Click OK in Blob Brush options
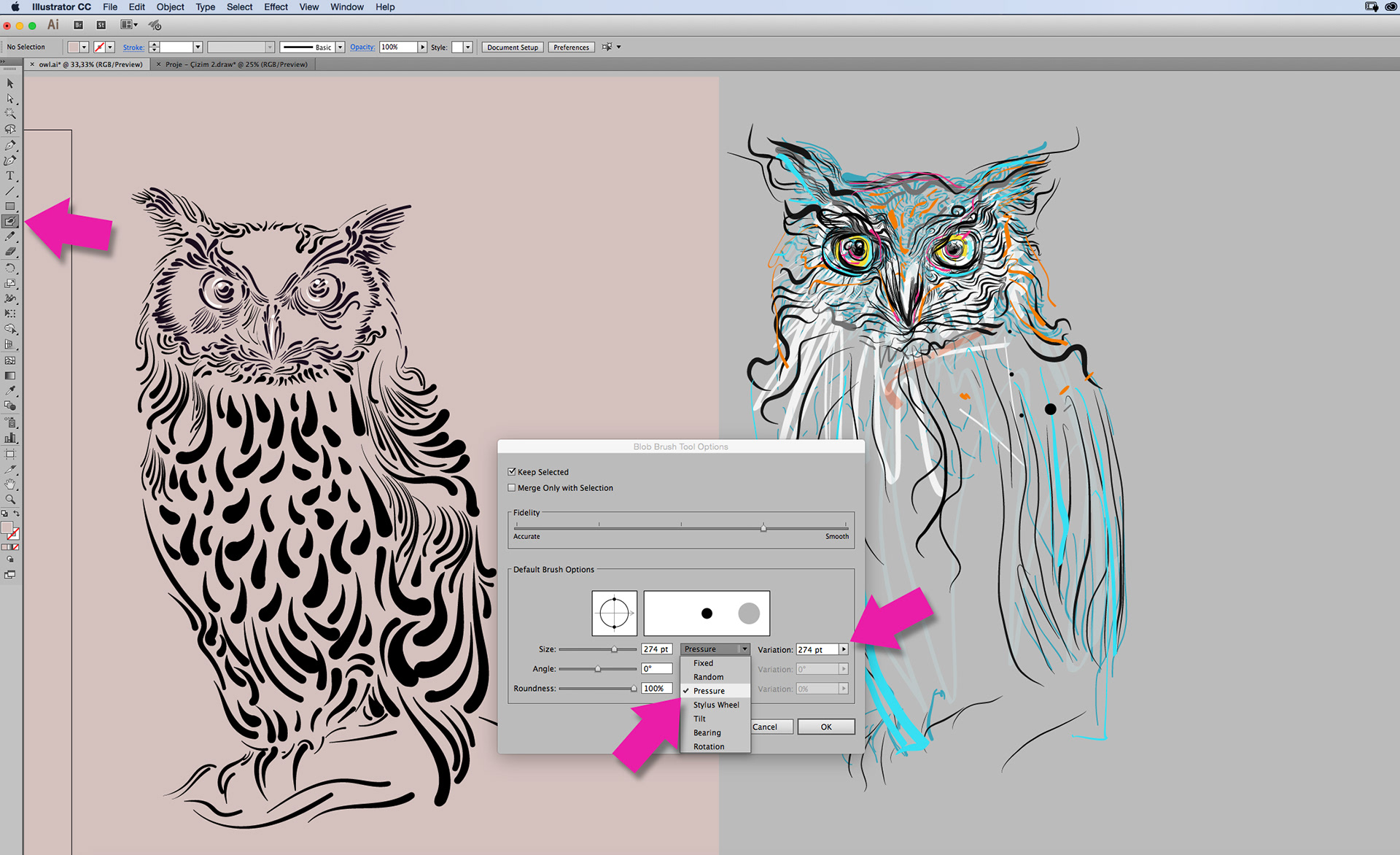1400x855 pixels. (825, 727)
